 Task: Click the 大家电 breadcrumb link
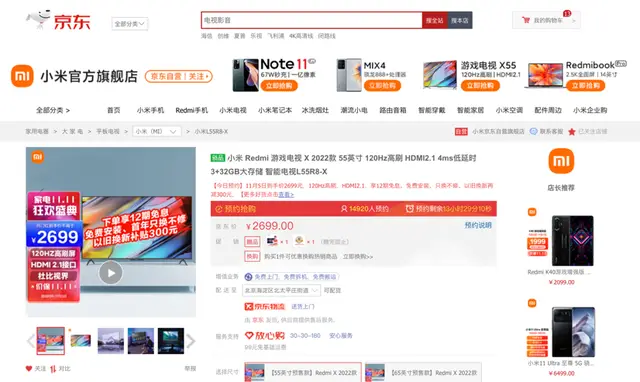click(x=72, y=131)
